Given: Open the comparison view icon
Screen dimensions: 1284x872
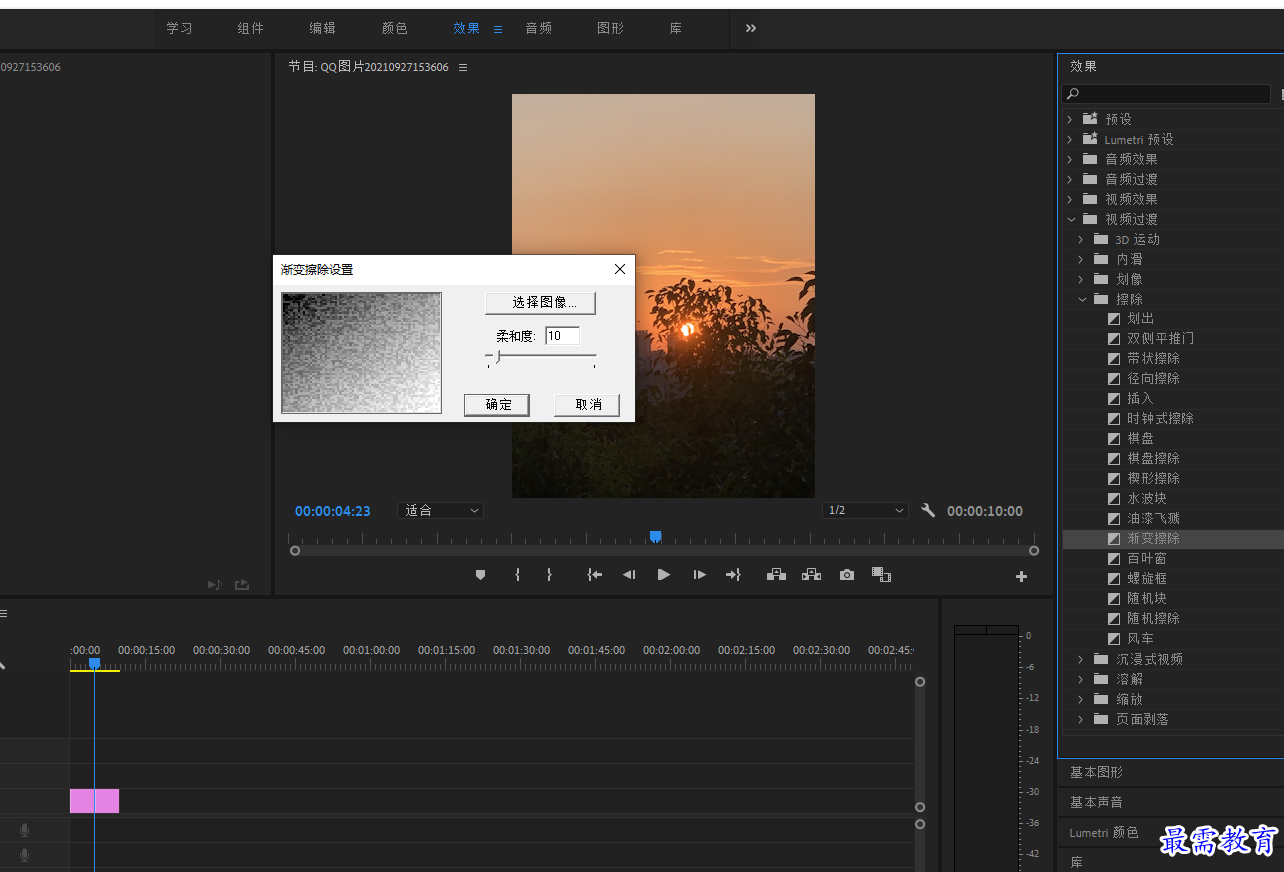Looking at the screenshot, I should tap(881, 575).
